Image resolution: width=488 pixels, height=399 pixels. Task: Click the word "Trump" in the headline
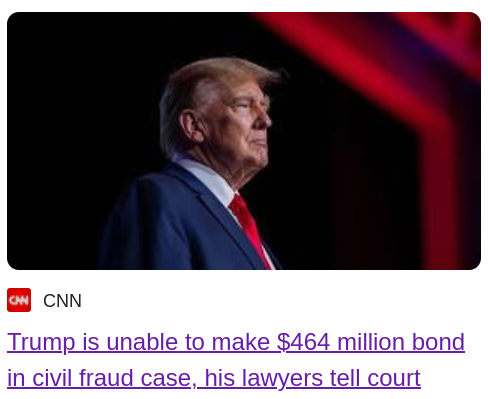click(41, 342)
